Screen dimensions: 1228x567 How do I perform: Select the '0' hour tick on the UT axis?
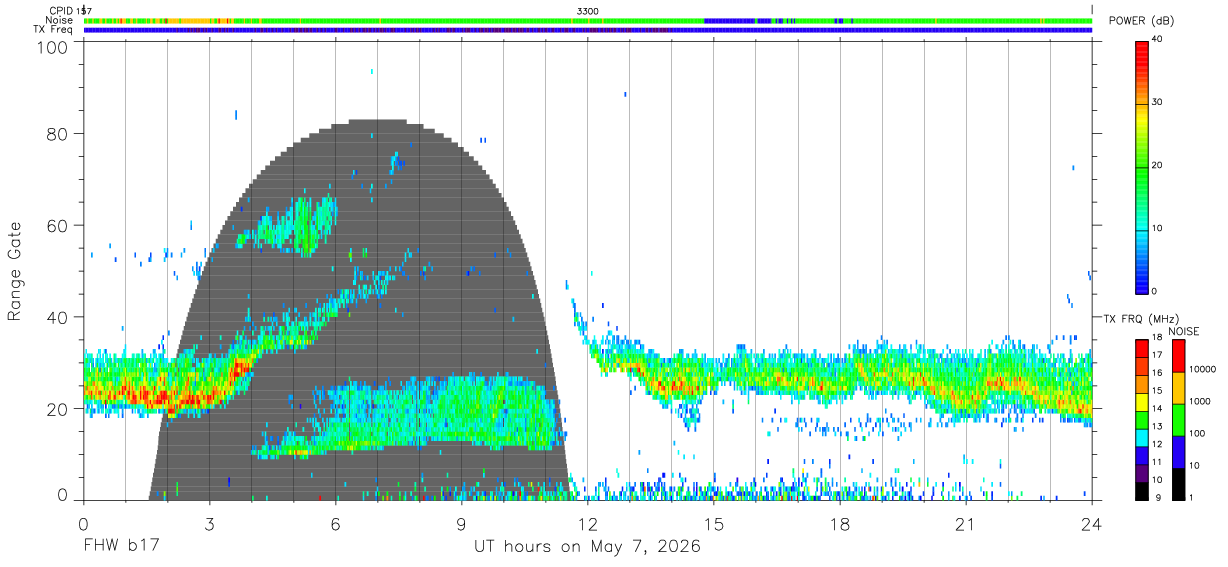[x=83, y=523]
